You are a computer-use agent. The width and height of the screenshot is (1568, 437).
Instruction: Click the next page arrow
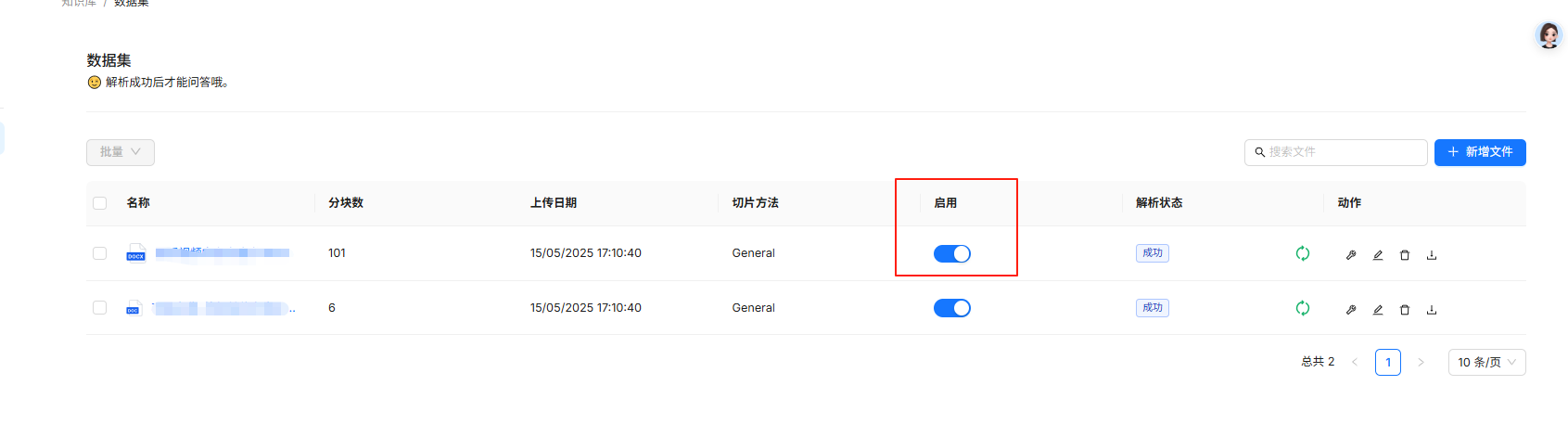tap(1421, 362)
